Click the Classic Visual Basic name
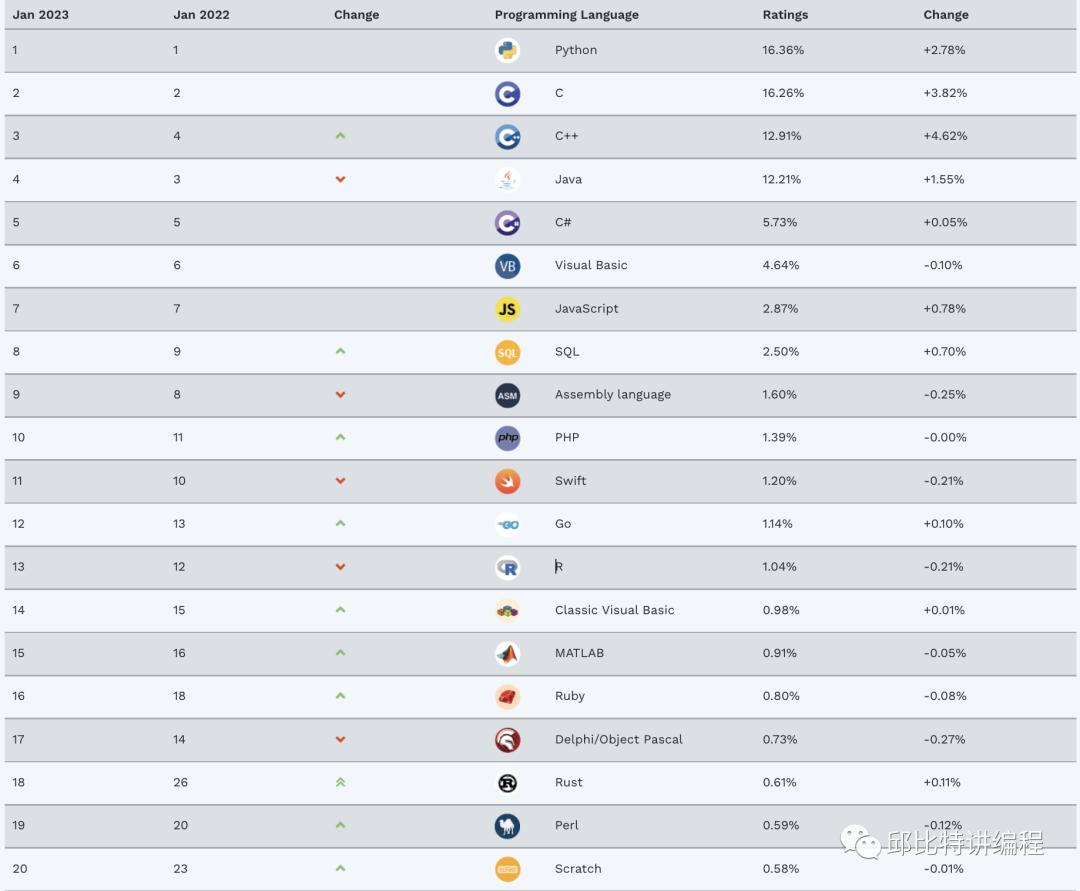Viewport: 1080px width, 891px height. point(614,610)
